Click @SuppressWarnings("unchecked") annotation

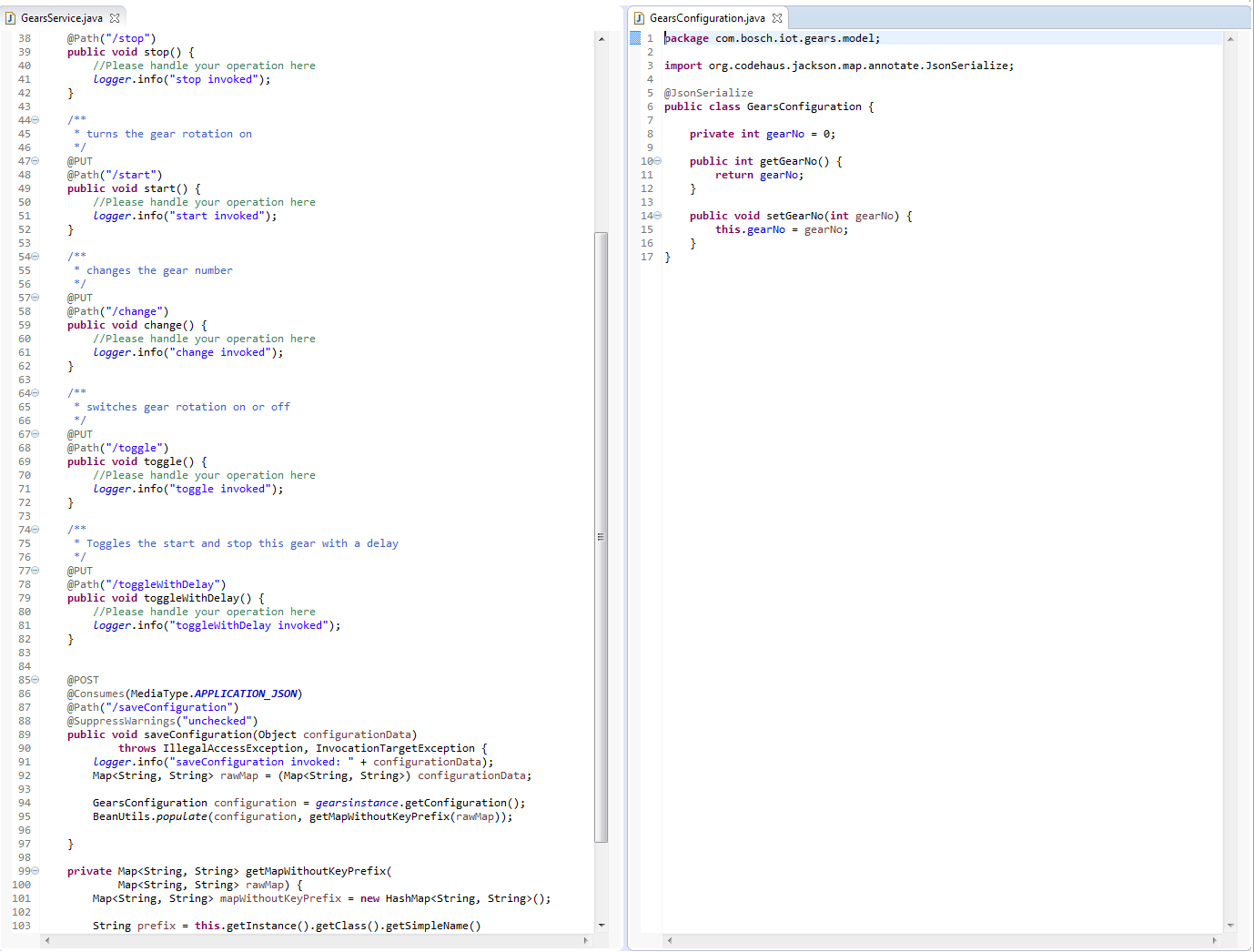(162, 721)
